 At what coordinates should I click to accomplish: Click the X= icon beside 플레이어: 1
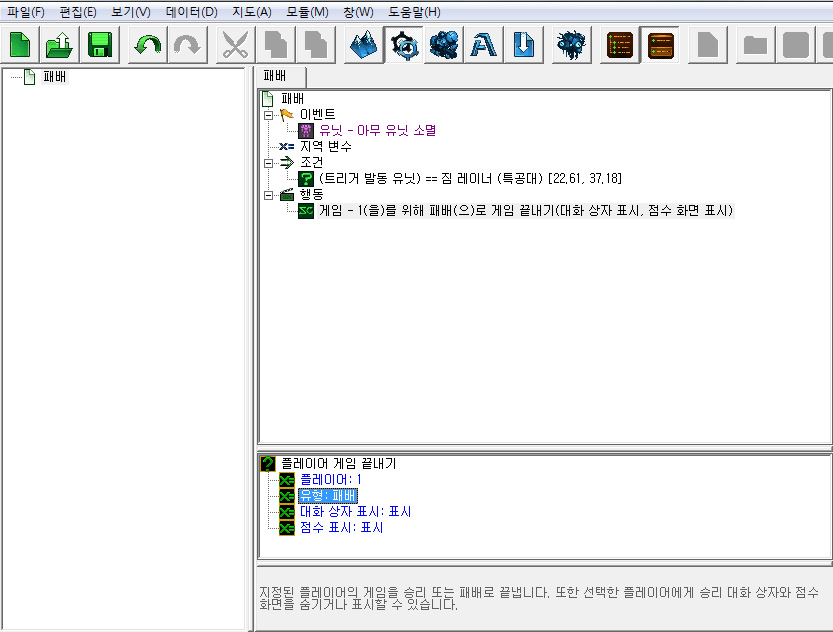287,480
